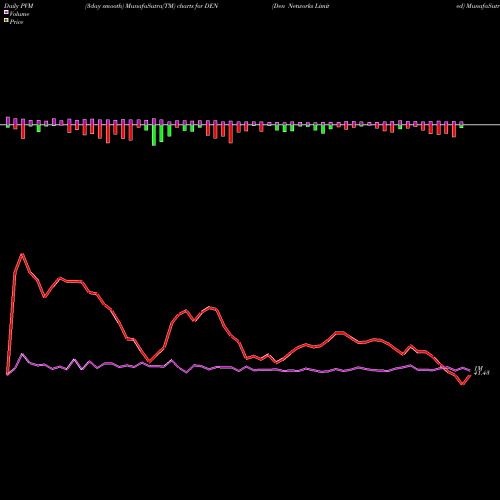500x500 pixels.
Task: Click the MunafaSutra(TM) charts for DEN title
Action: 172,6
